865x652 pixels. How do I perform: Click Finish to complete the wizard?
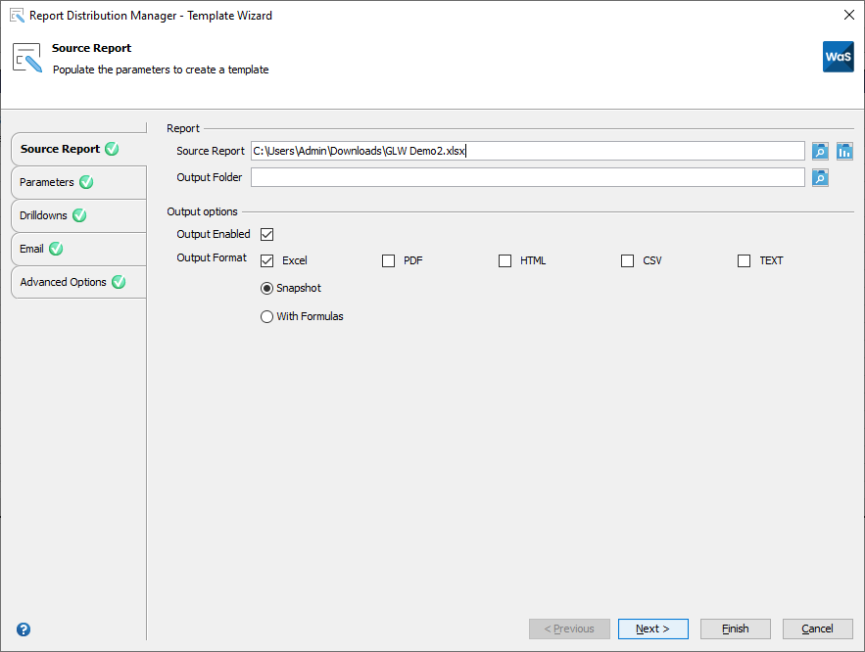(735, 628)
